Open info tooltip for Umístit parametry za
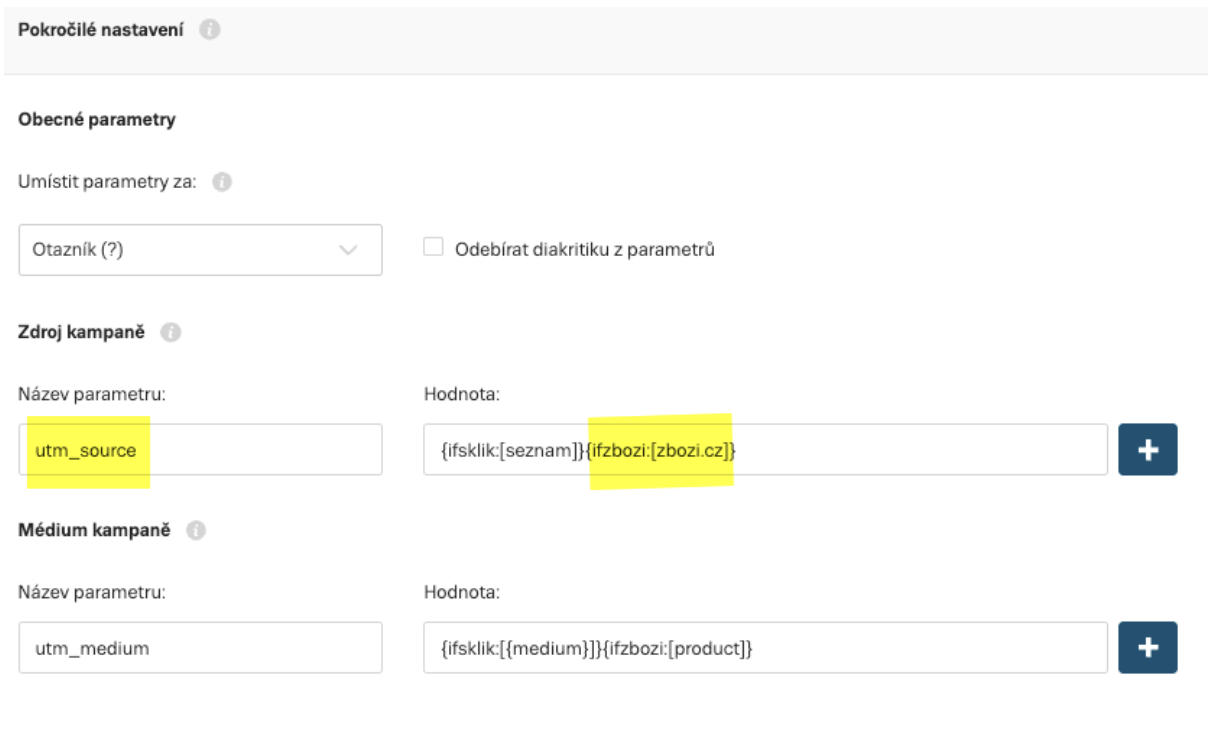Image resolution: width=1214 pixels, height=734 pixels. [222, 183]
